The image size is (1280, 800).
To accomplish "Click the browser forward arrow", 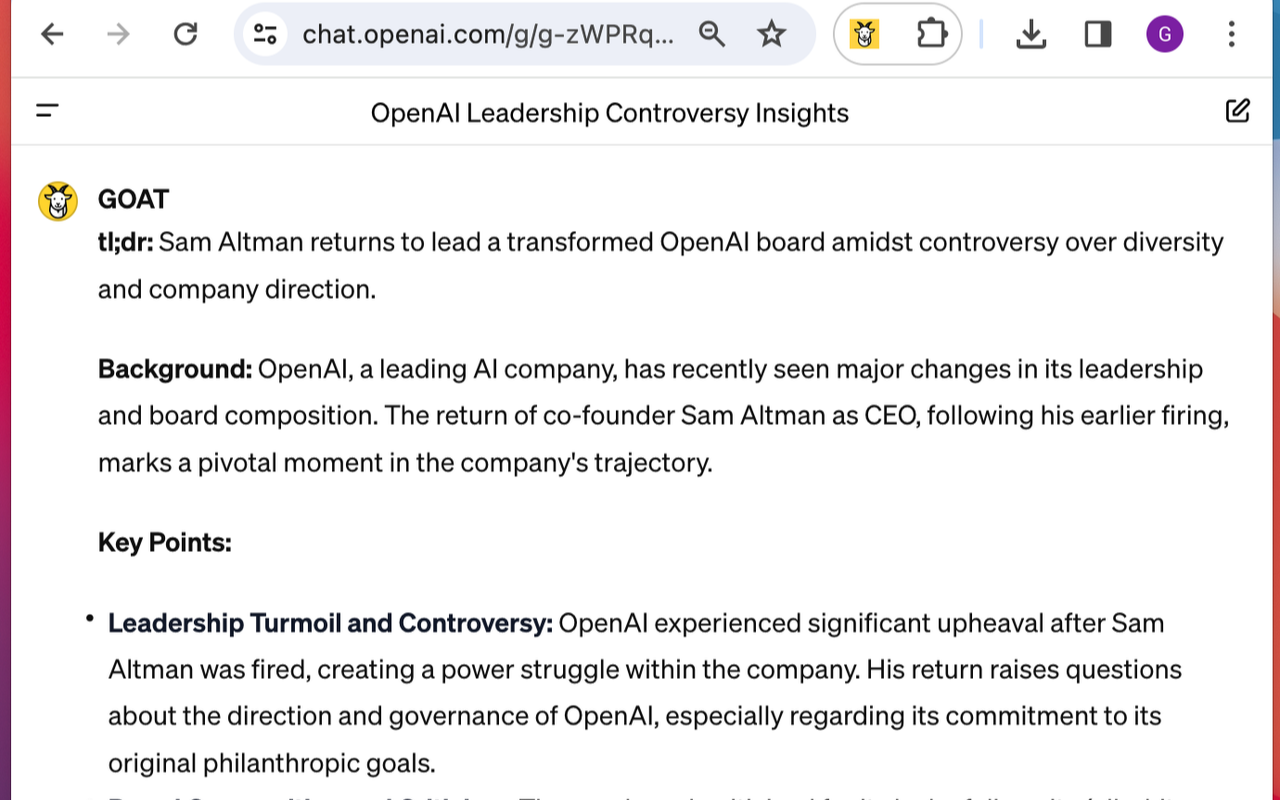I will click(118, 35).
